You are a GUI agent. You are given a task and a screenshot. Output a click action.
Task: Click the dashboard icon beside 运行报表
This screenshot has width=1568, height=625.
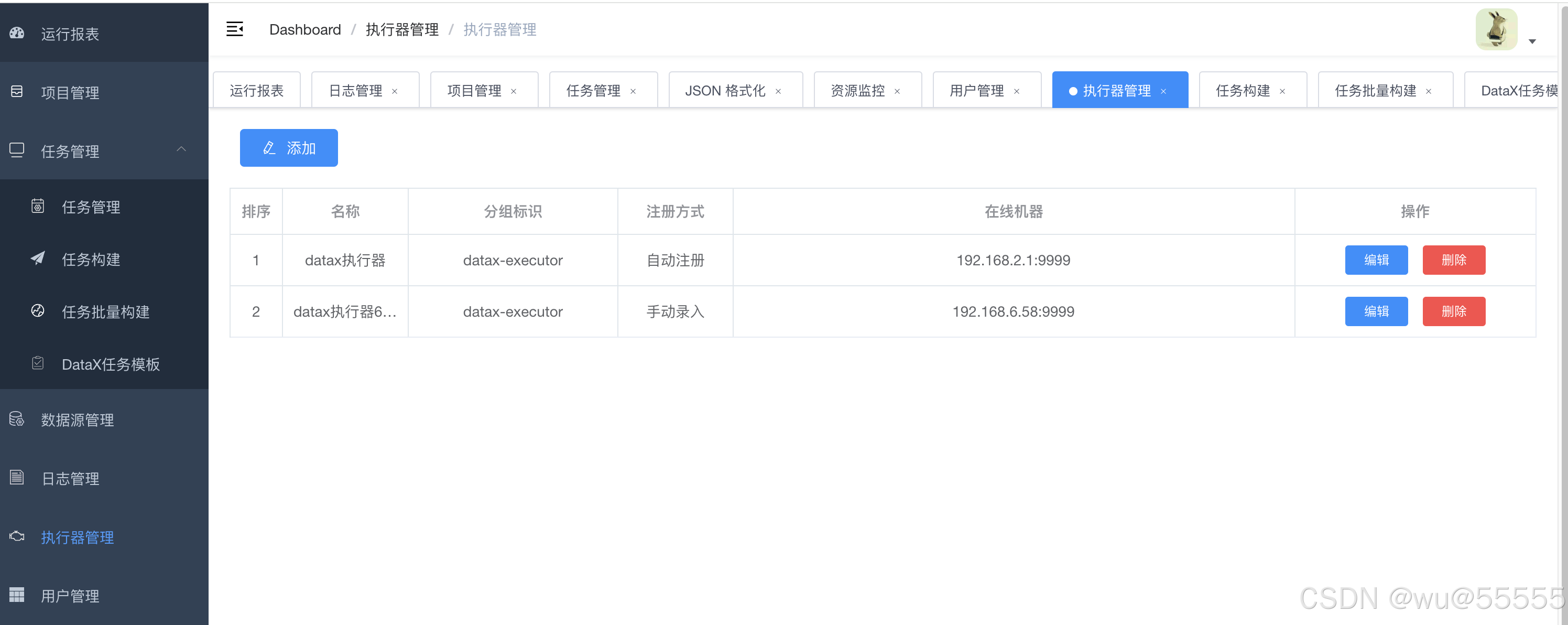click(x=17, y=34)
